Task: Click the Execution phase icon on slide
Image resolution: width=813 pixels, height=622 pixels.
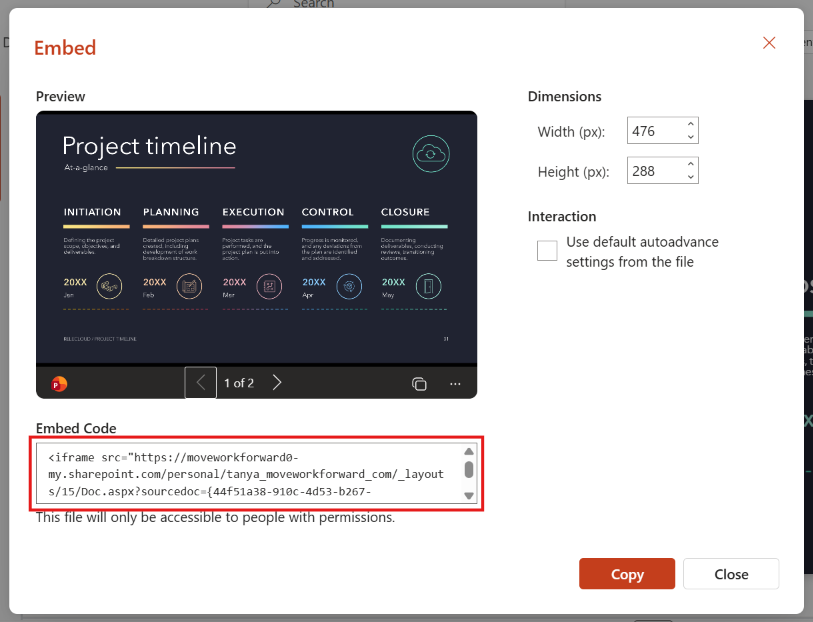Action: click(x=269, y=286)
